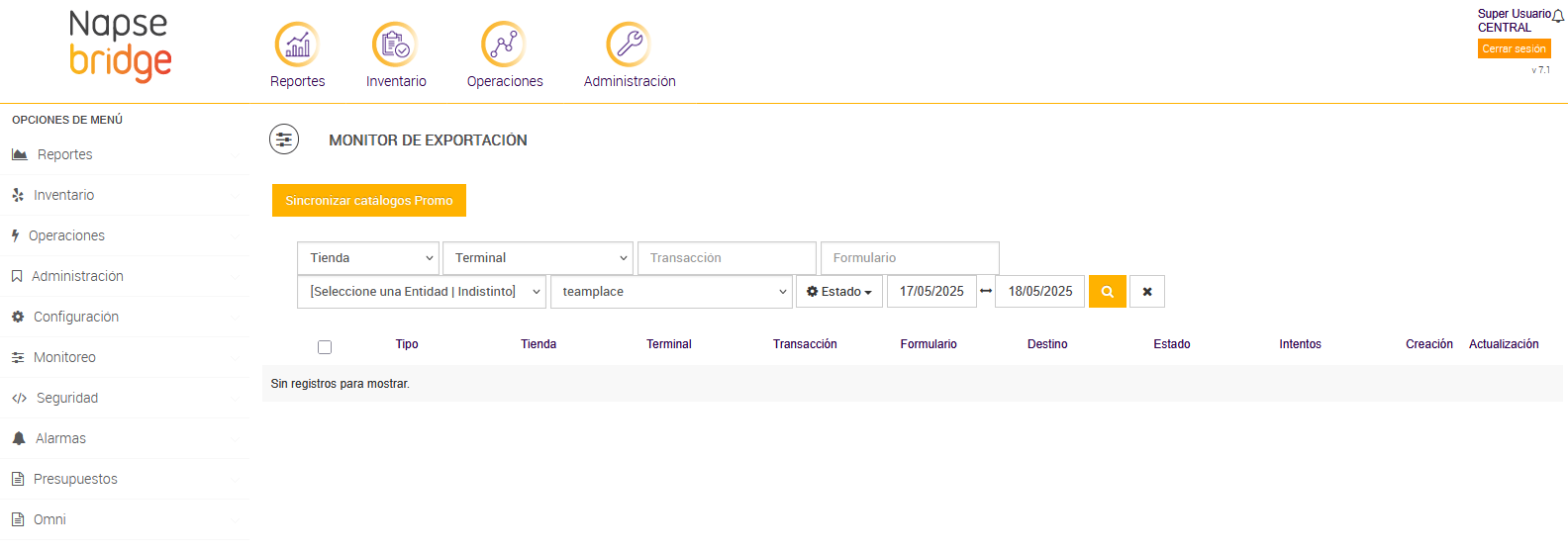Open the Inventario clipboard icon
The width and height of the screenshot is (1568, 554).
(395, 45)
